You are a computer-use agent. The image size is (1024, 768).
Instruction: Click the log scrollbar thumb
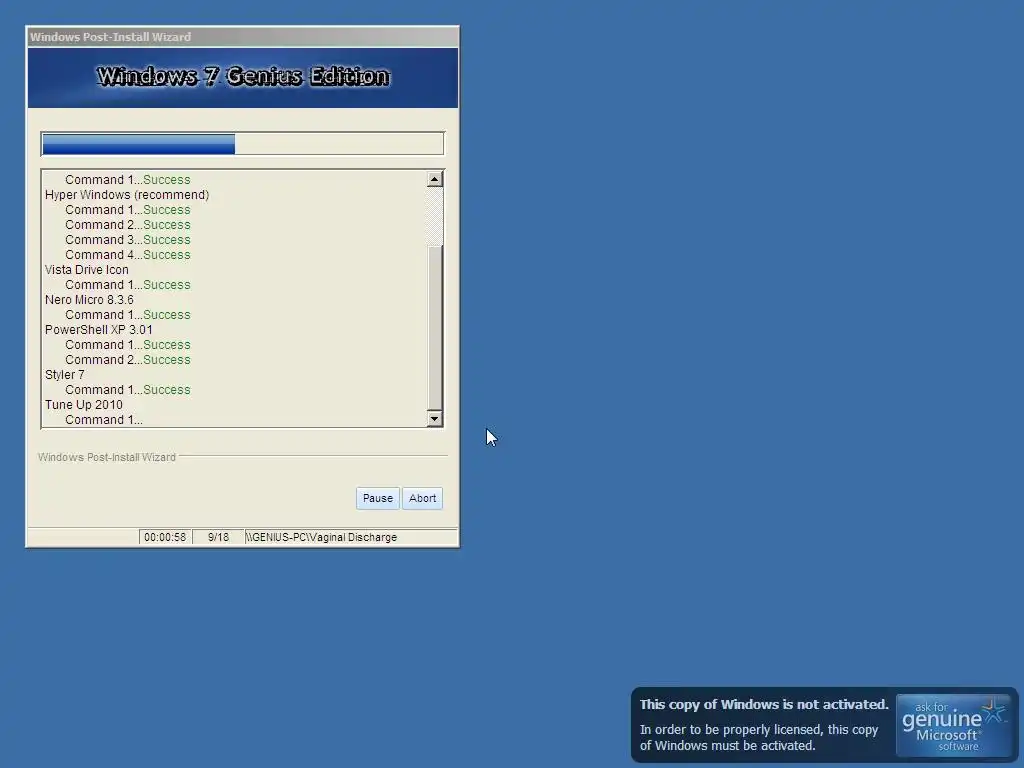pos(434,327)
